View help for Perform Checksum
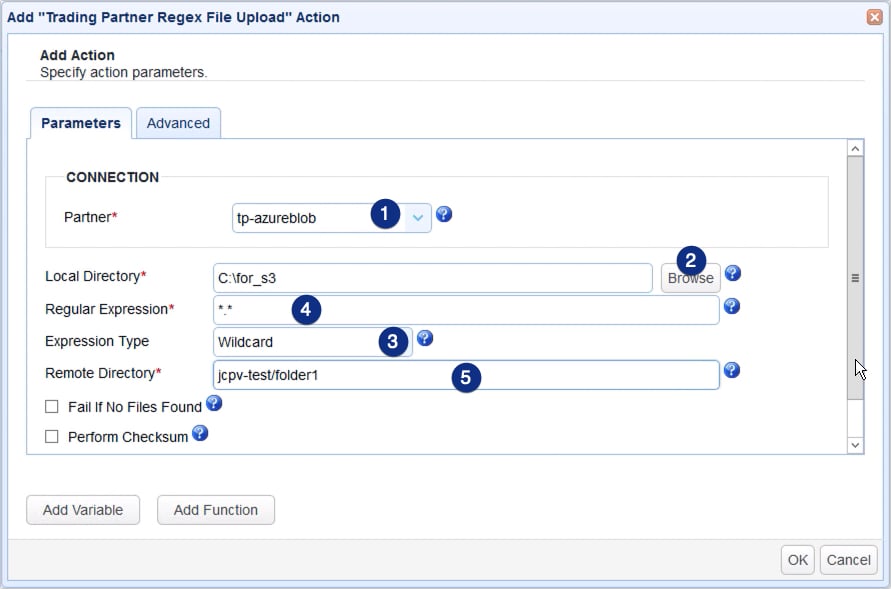This screenshot has width=891, height=589. [199, 433]
